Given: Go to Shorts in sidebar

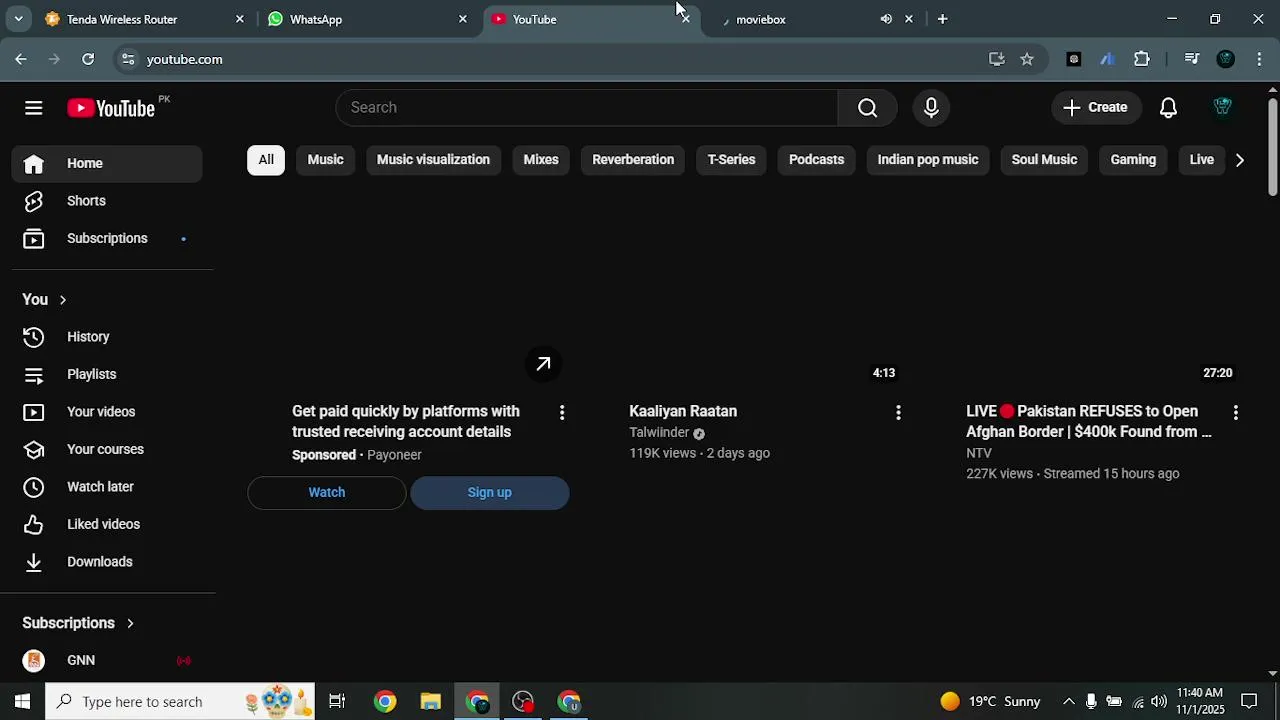Looking at the screenshot, I should click(x=107, y=201).
